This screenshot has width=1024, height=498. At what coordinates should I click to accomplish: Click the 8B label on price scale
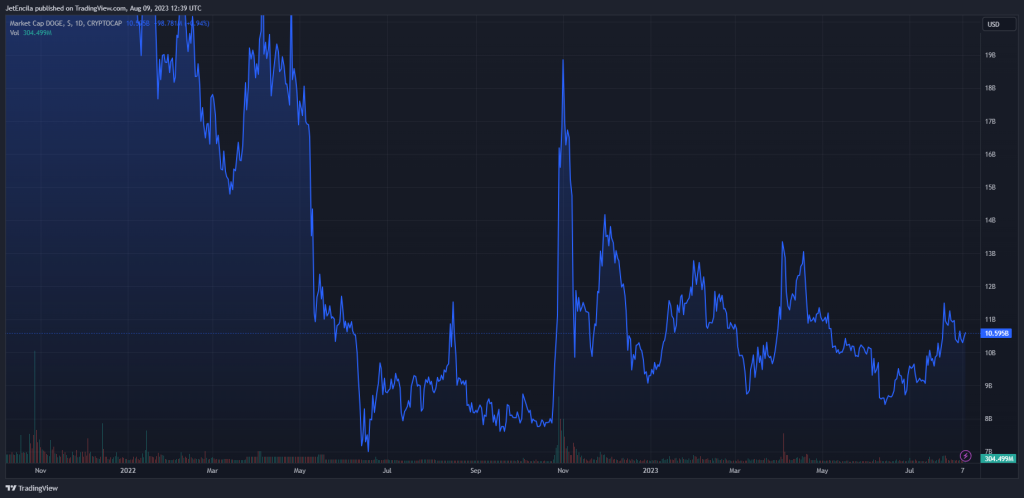990,418
